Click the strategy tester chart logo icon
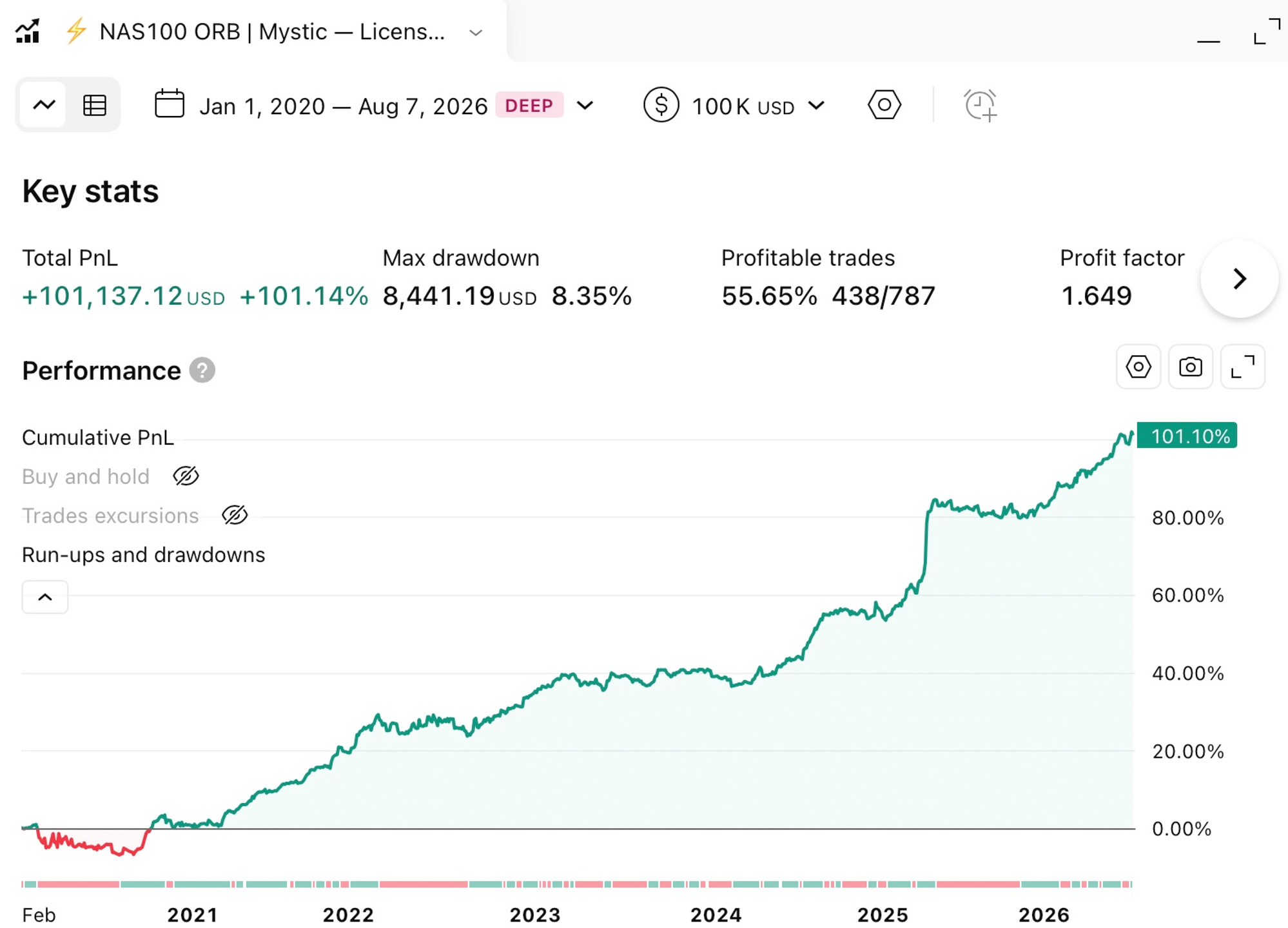1288x928 pixels. pos(28,31)
